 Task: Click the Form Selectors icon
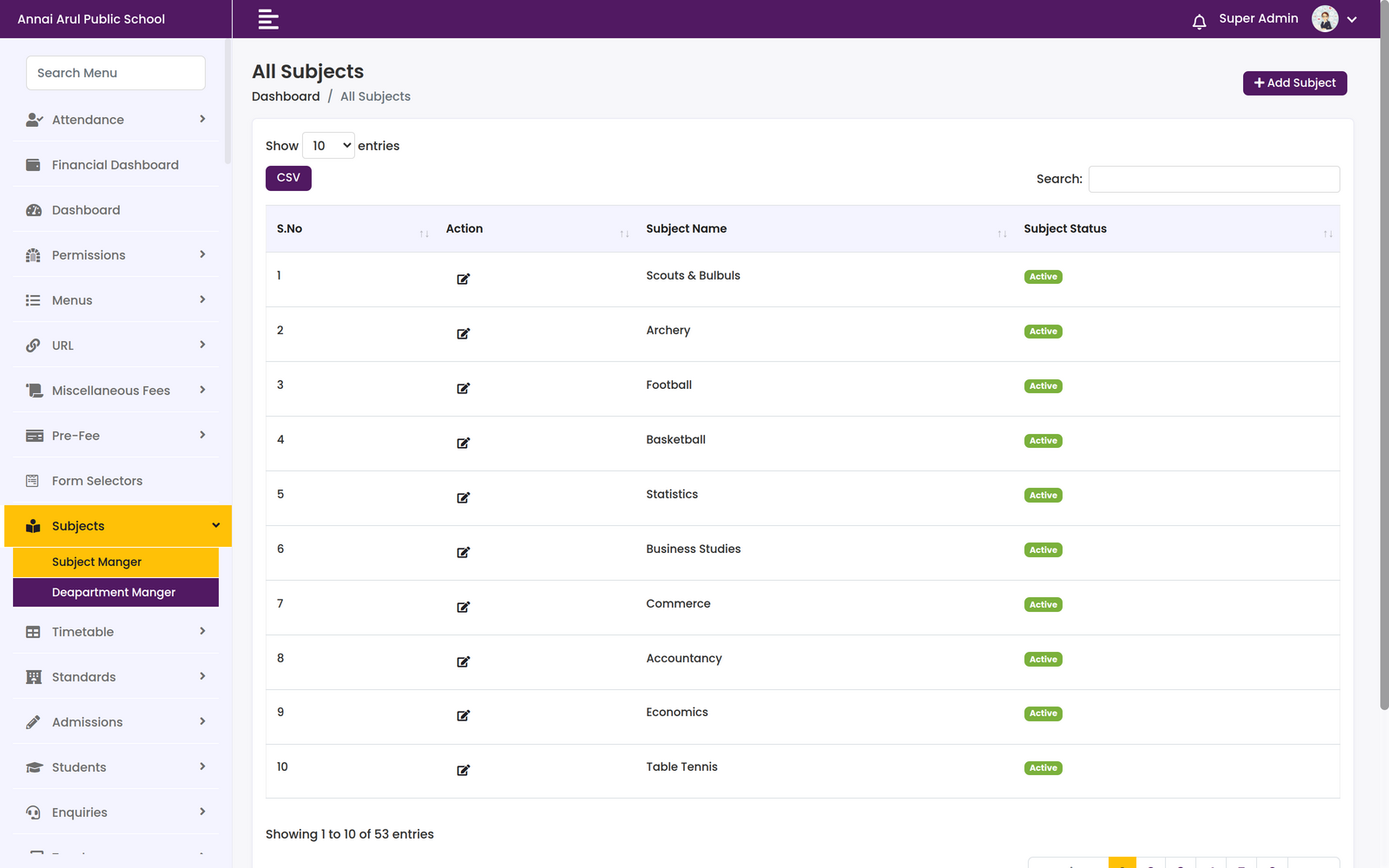pyautogui.click(x=32, y=481)
